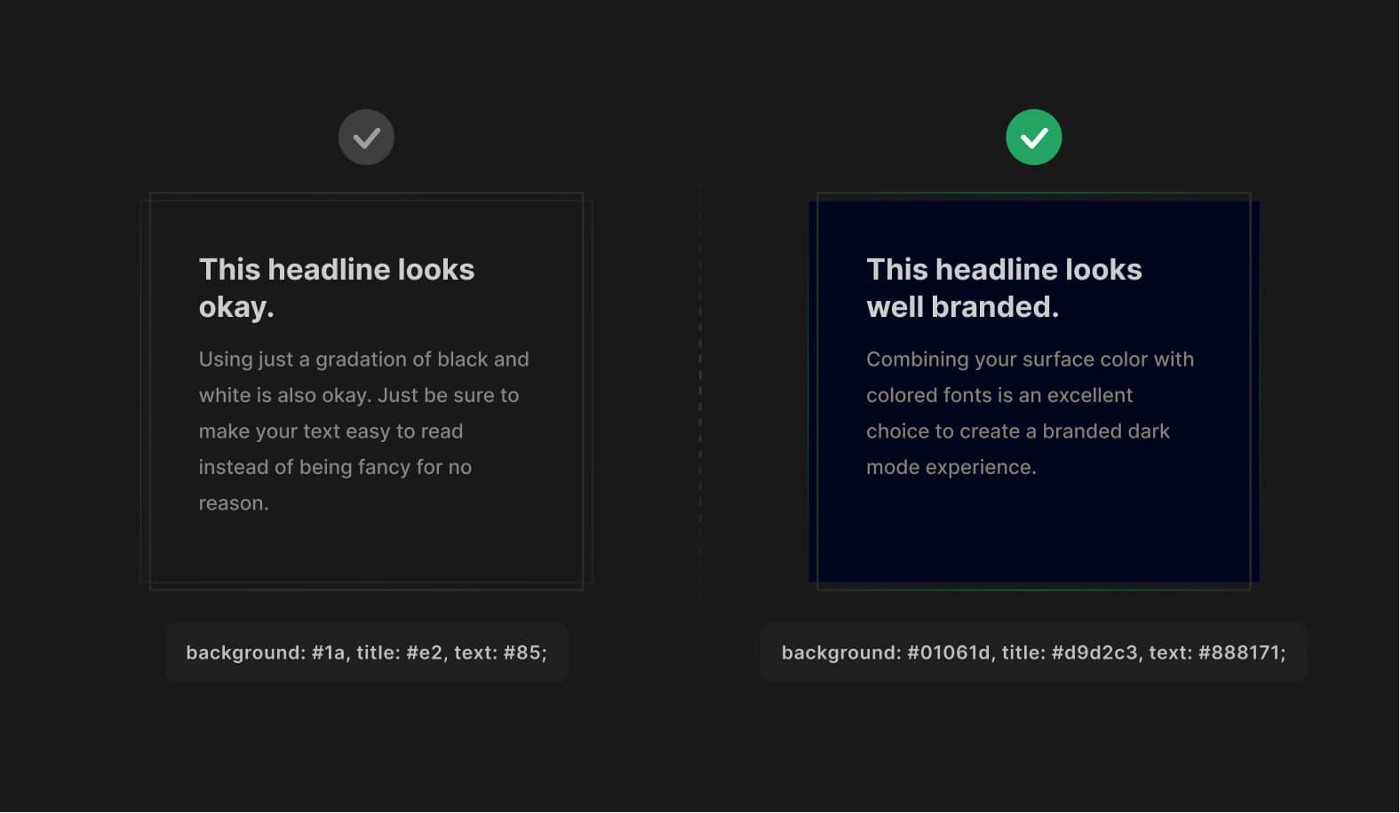Click paragraph starting "Combining your surface color"
Screen dimensions: 1400x813
(1030, 413)
